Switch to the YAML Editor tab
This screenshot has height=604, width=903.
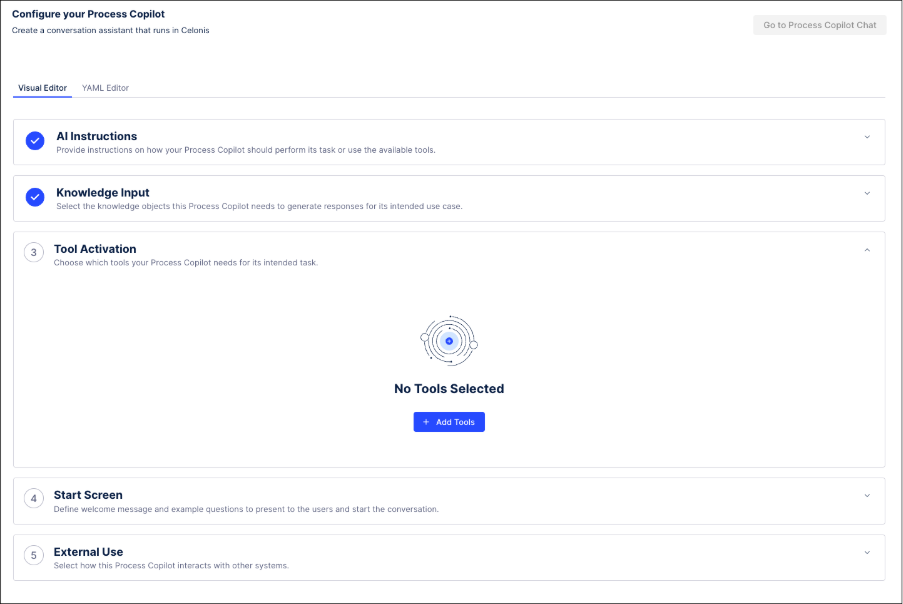[x=105, y=88]
